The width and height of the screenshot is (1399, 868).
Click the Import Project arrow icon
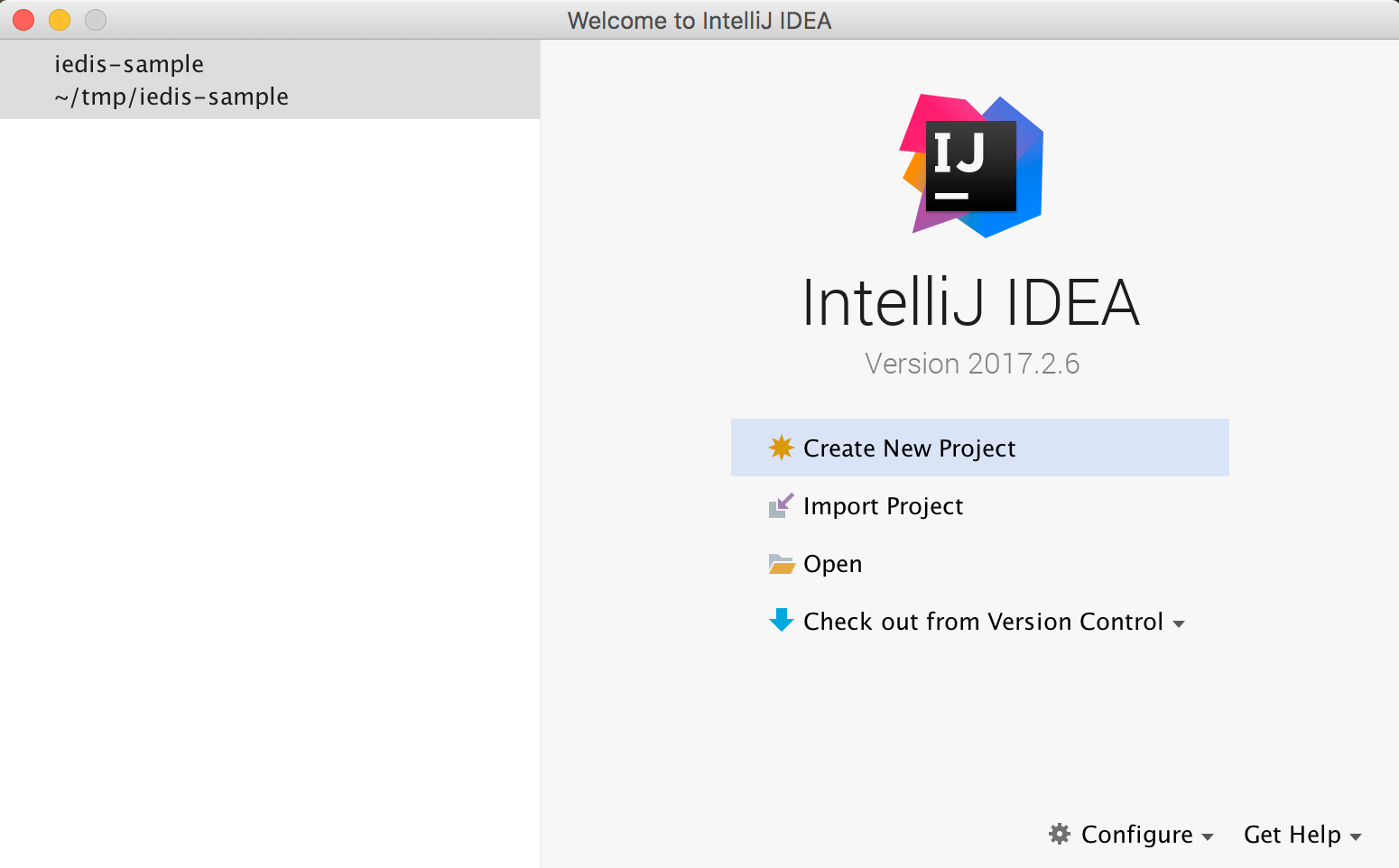point(781,505)
